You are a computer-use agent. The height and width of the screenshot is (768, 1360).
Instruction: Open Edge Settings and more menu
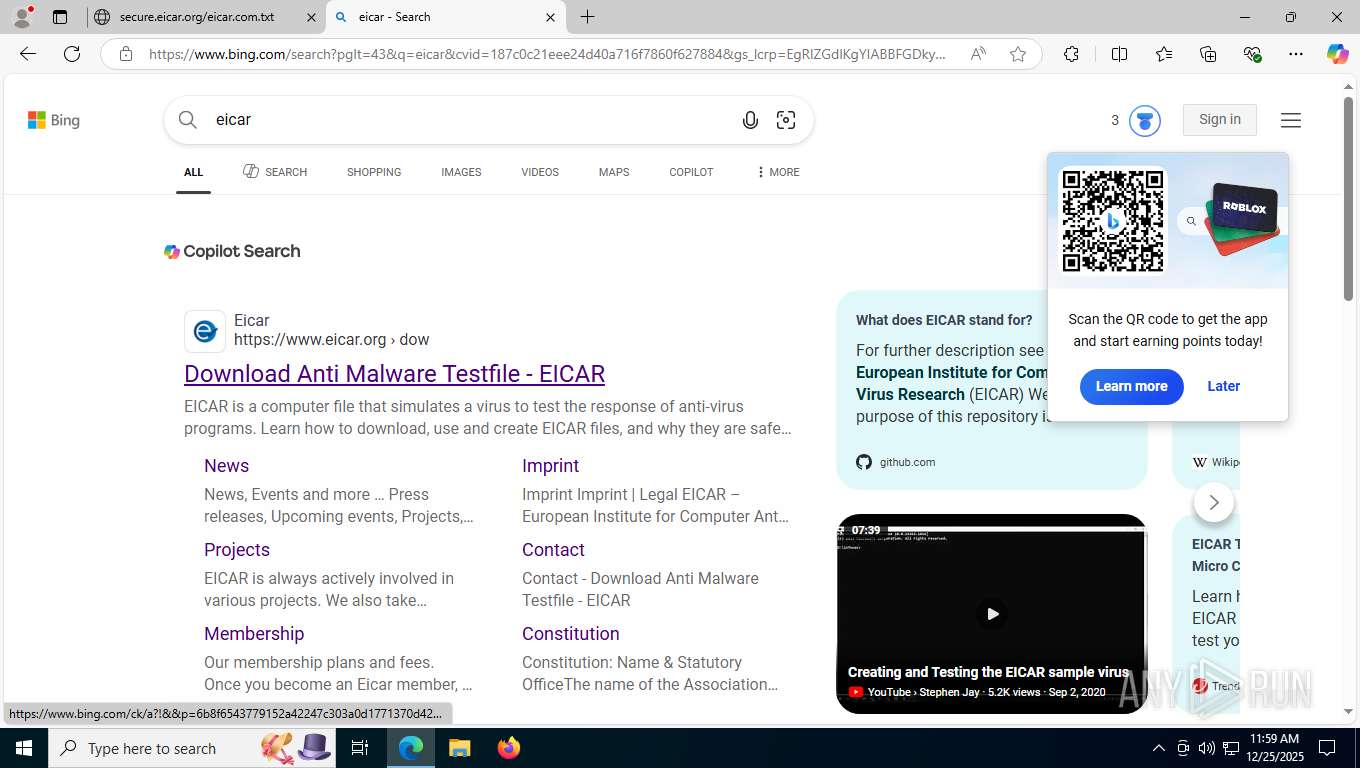tap(1296, 54)
